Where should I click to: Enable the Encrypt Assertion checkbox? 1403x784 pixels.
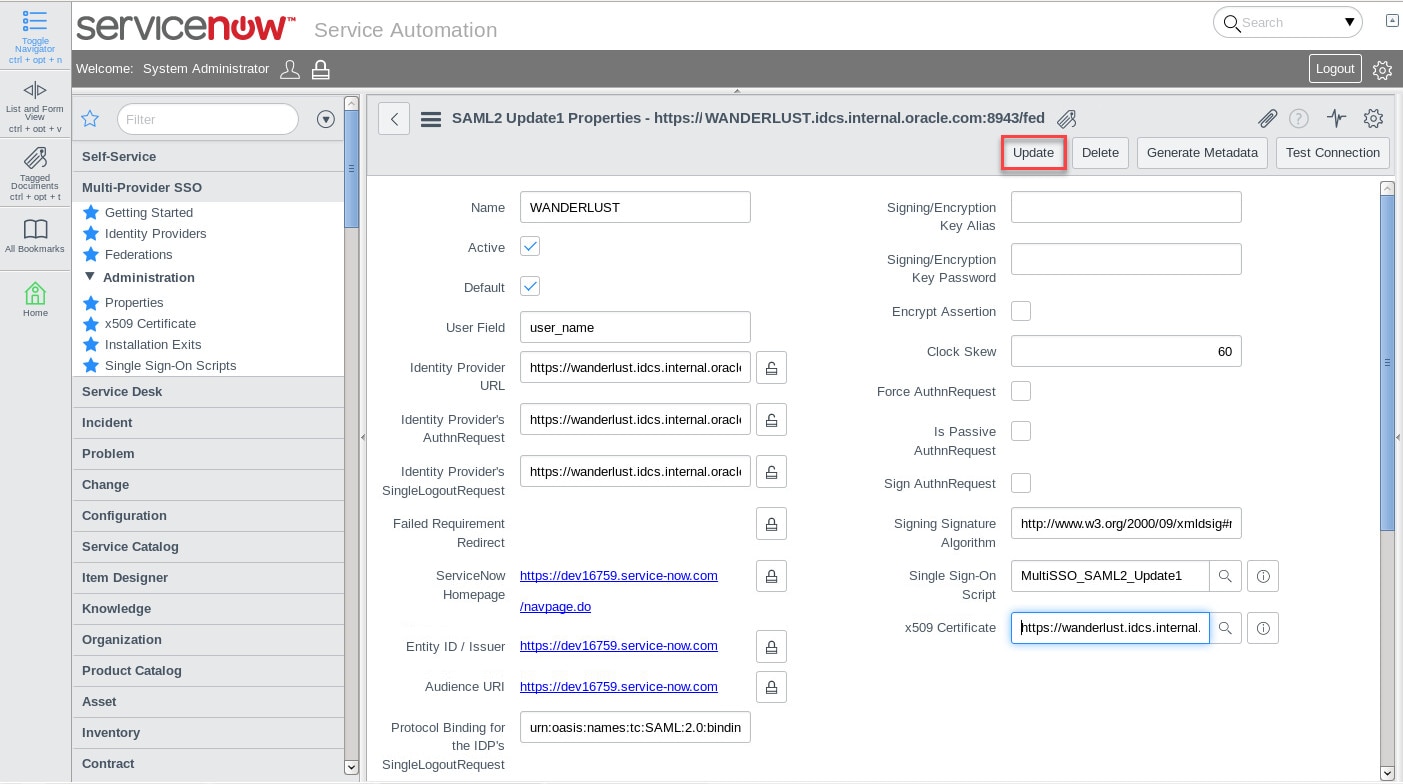tap(1021, 311)
